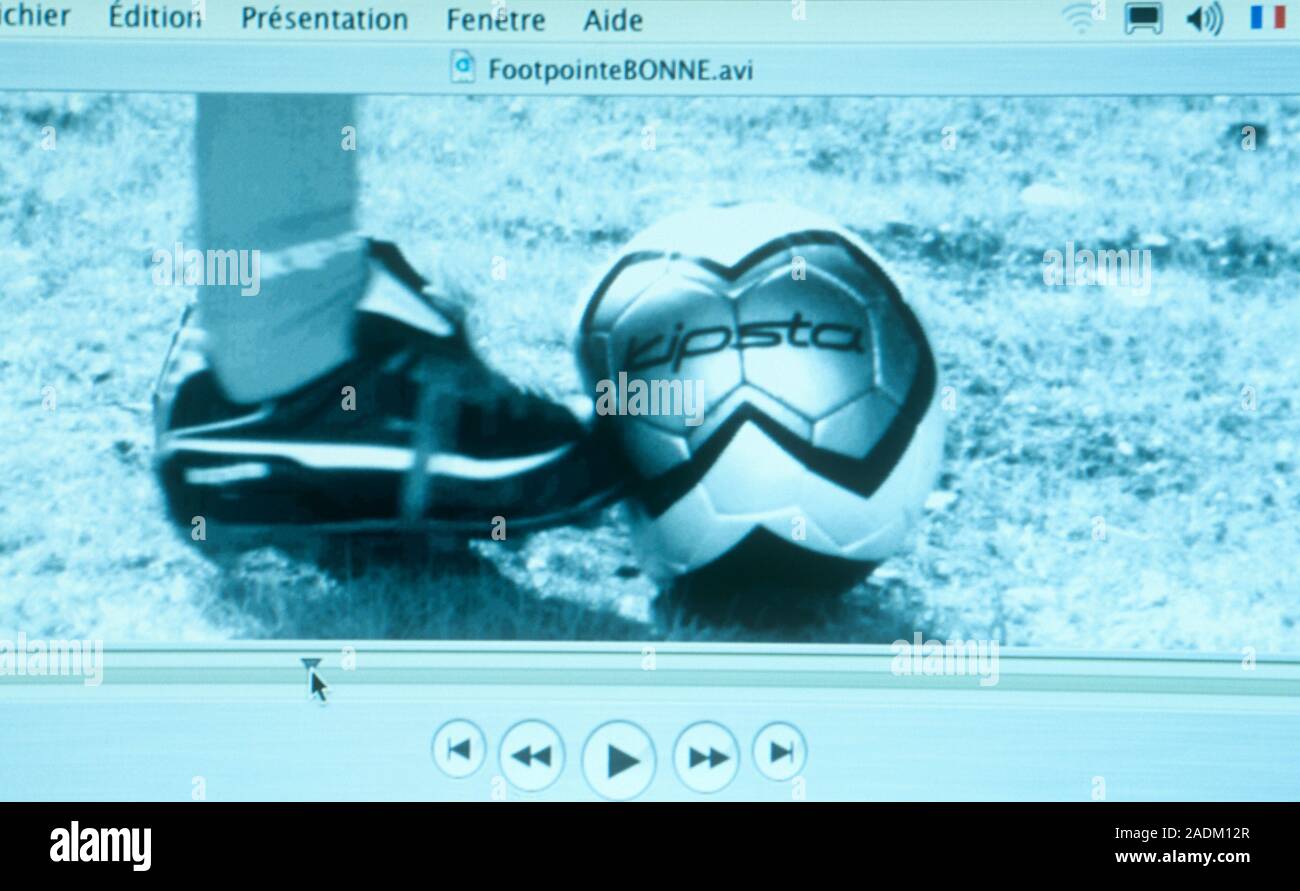Open the French flag input menu
Screen dimensions: 1300x891
[x=1267, y=17]
